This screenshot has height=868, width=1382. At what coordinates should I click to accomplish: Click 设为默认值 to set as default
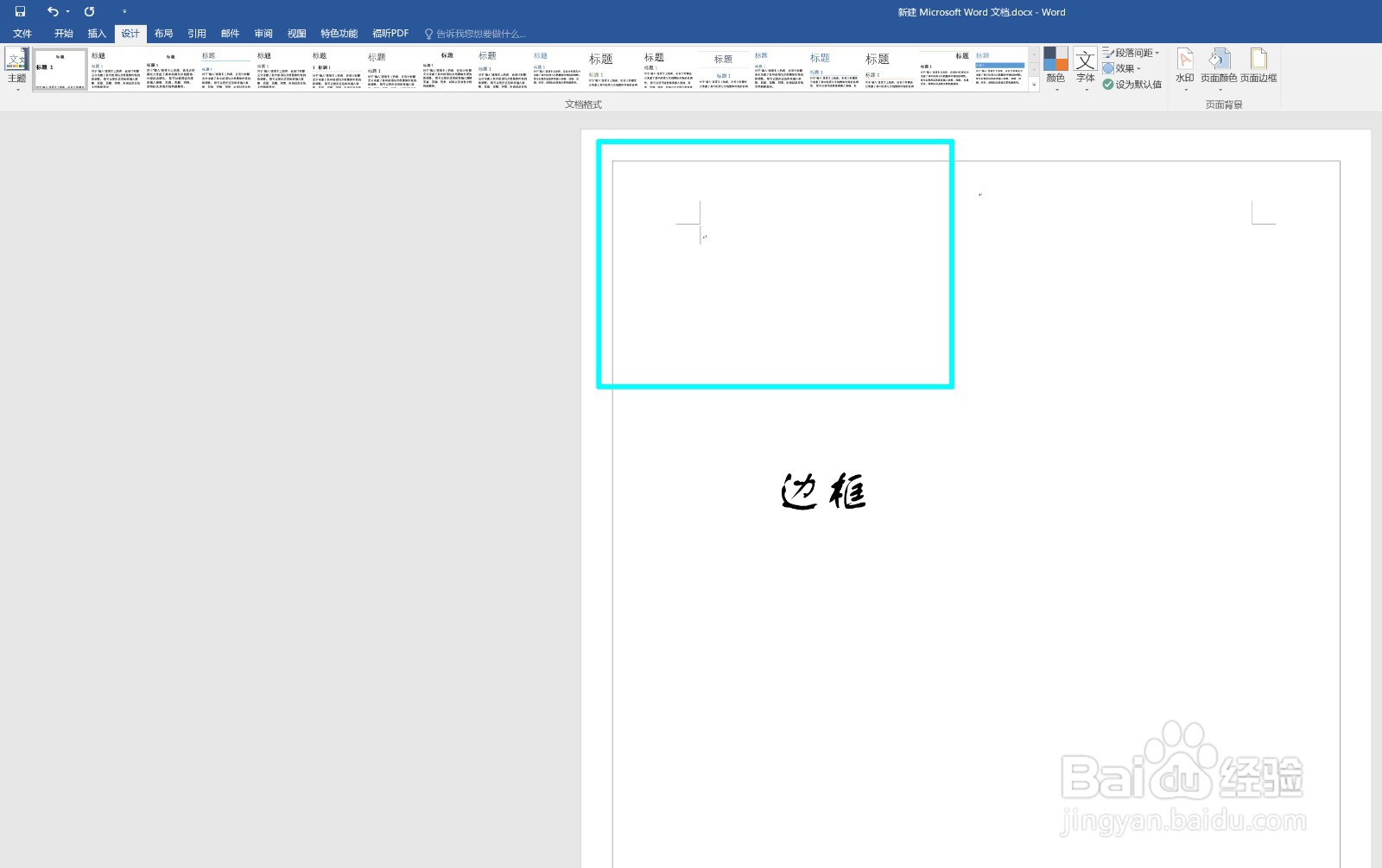(1132, 85)
